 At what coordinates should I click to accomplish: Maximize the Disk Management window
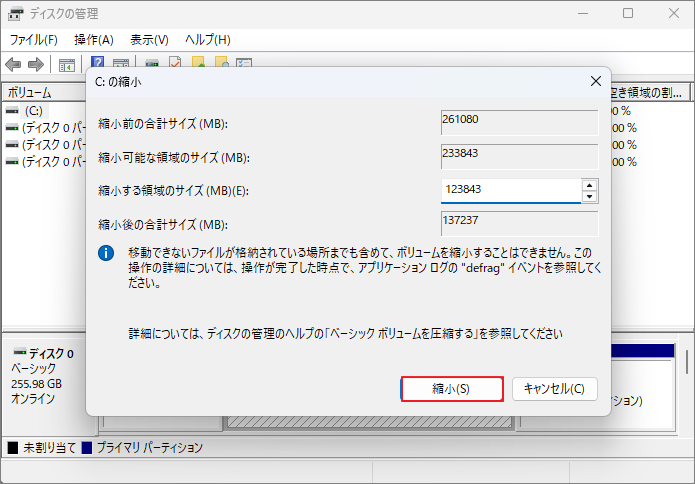(628, 14)
